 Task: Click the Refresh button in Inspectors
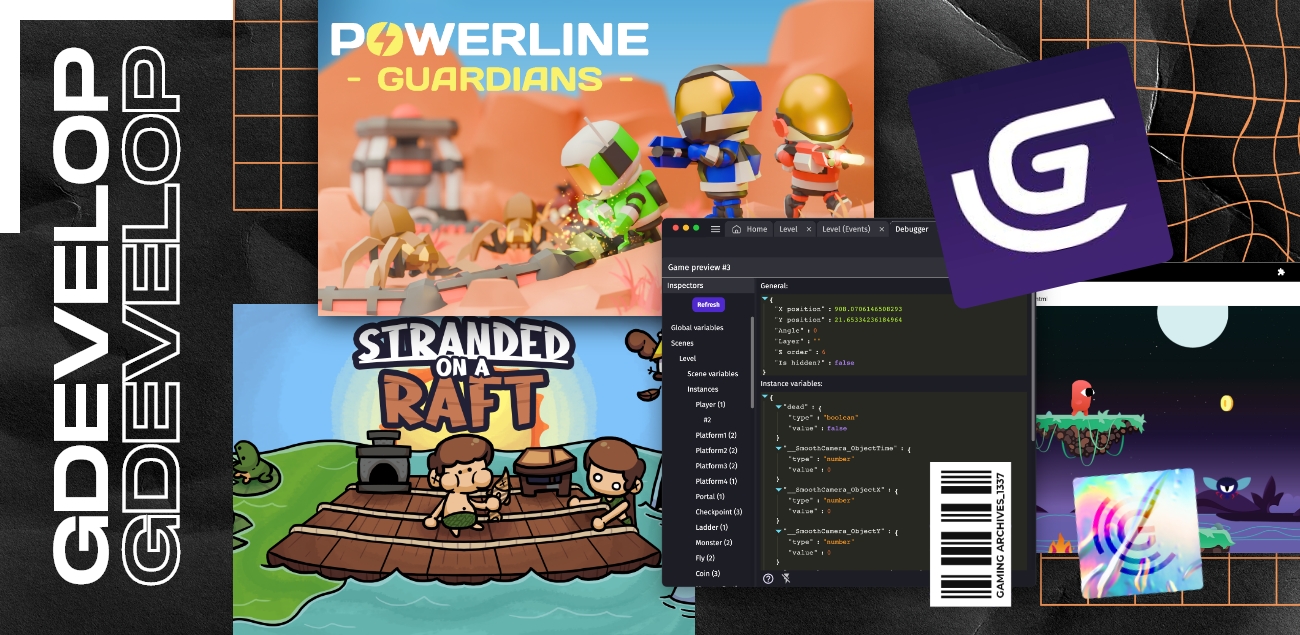(708, 304)
